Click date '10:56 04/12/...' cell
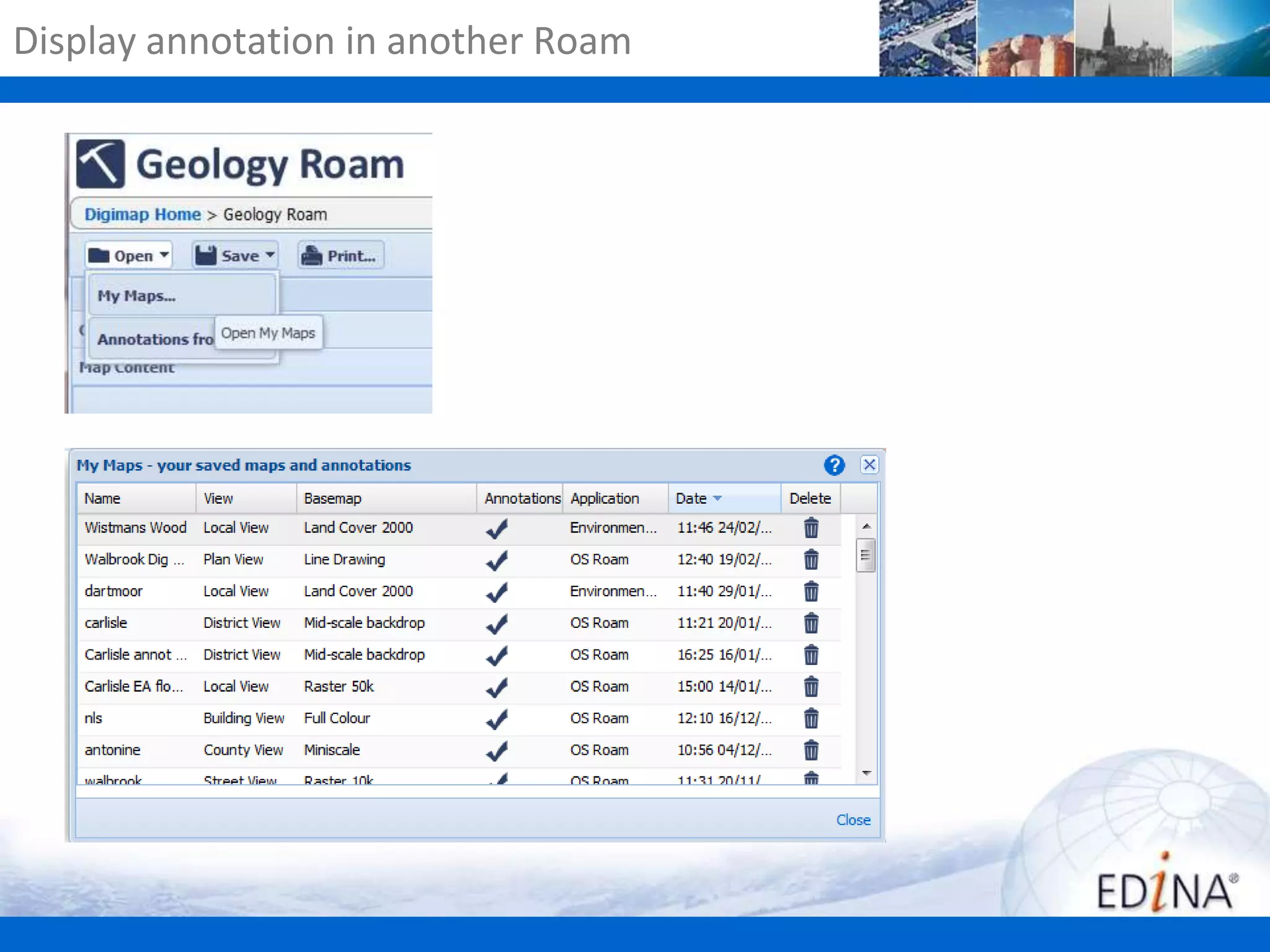Screen dimensions: 1270x952 click(x=724, y=750)
